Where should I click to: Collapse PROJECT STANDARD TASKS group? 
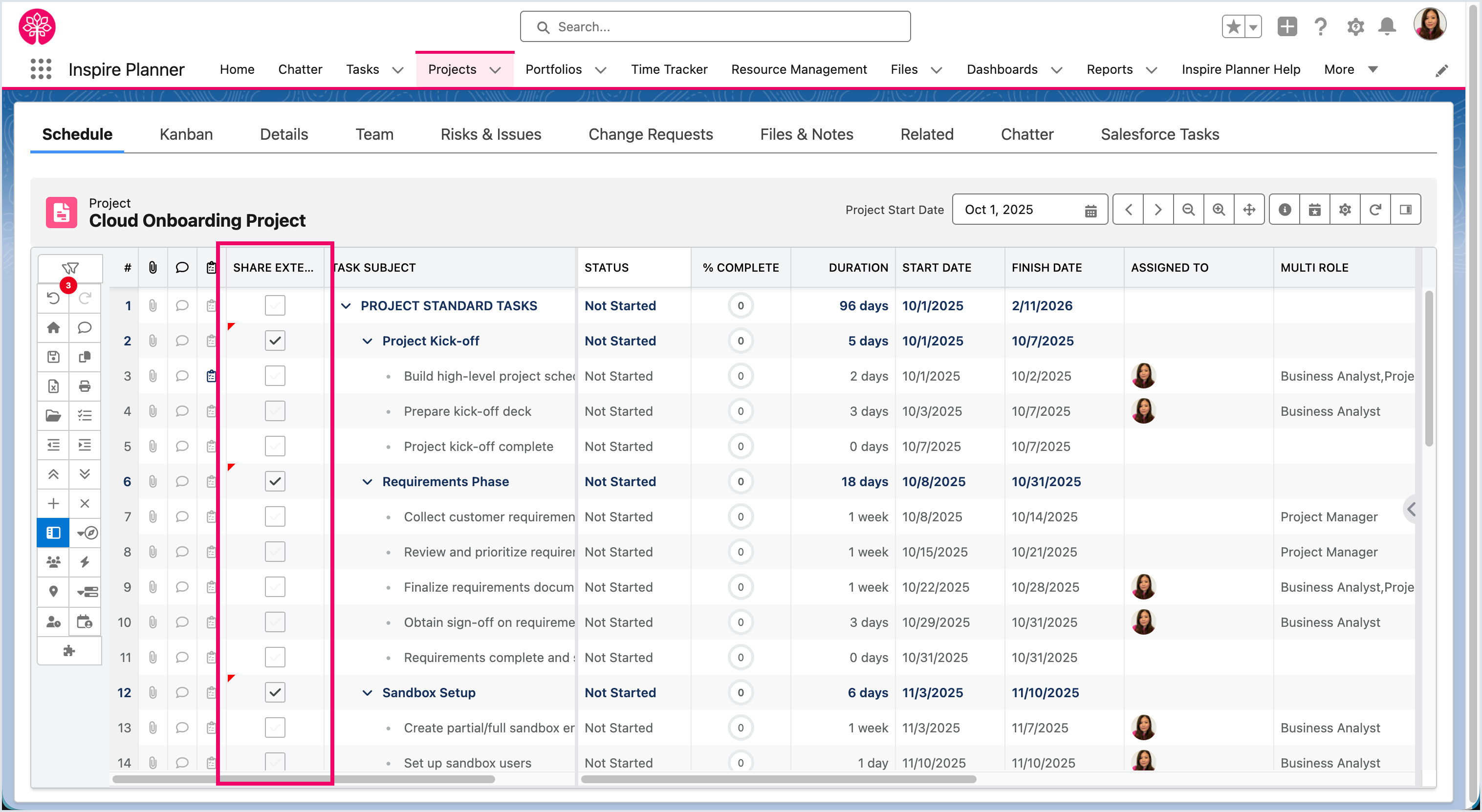[346, 306]
